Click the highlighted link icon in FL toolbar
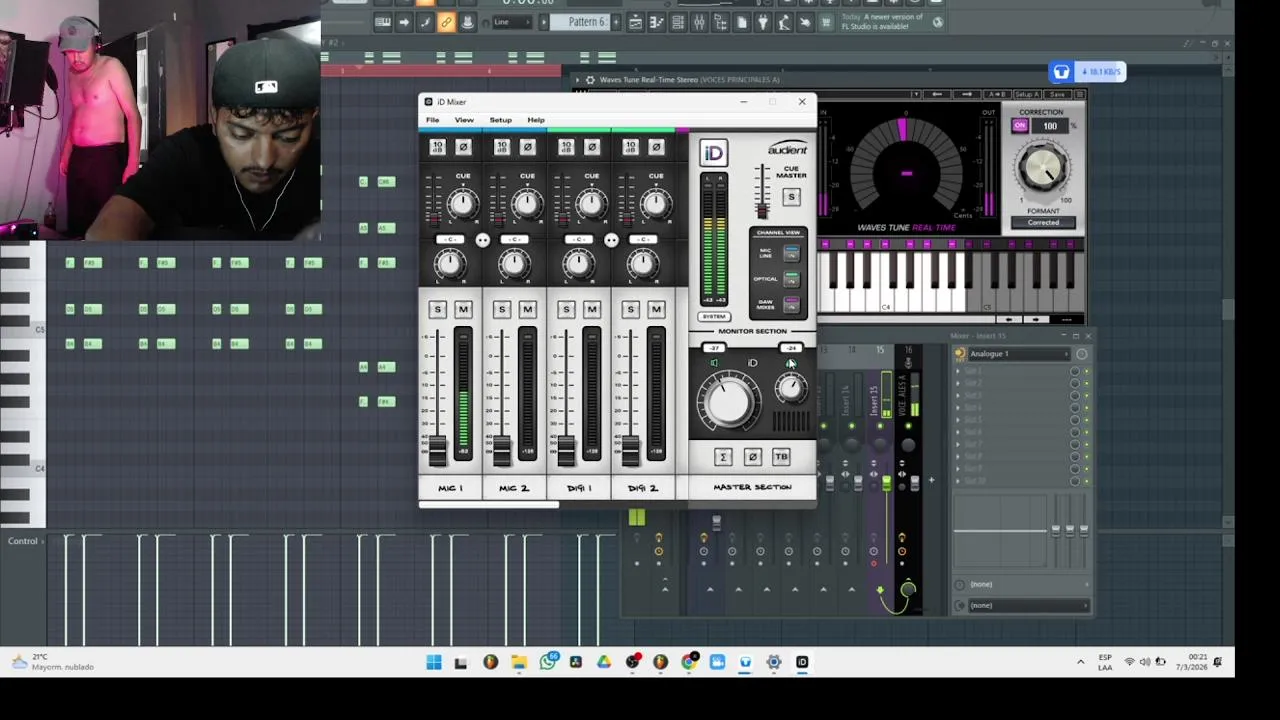 coord(446,22)
